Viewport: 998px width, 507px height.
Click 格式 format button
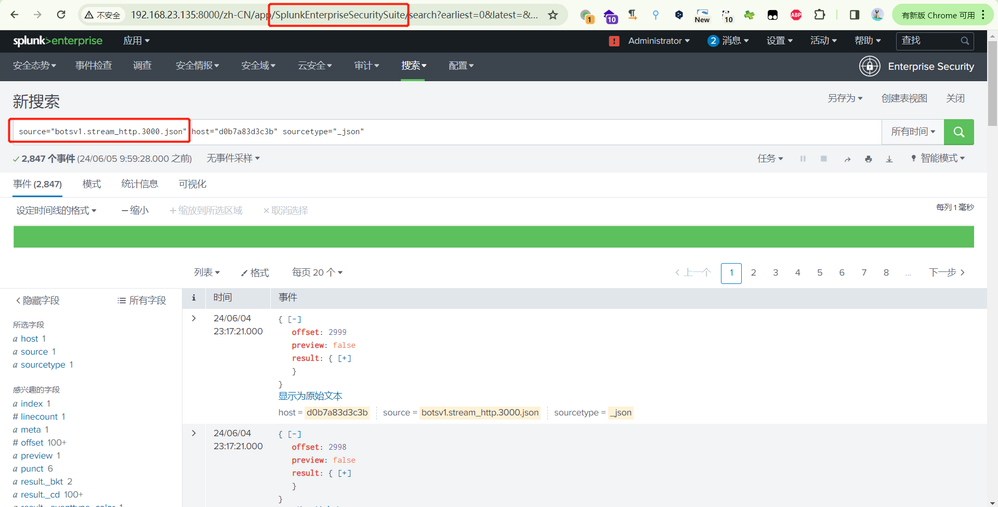[x=255, y=273]
